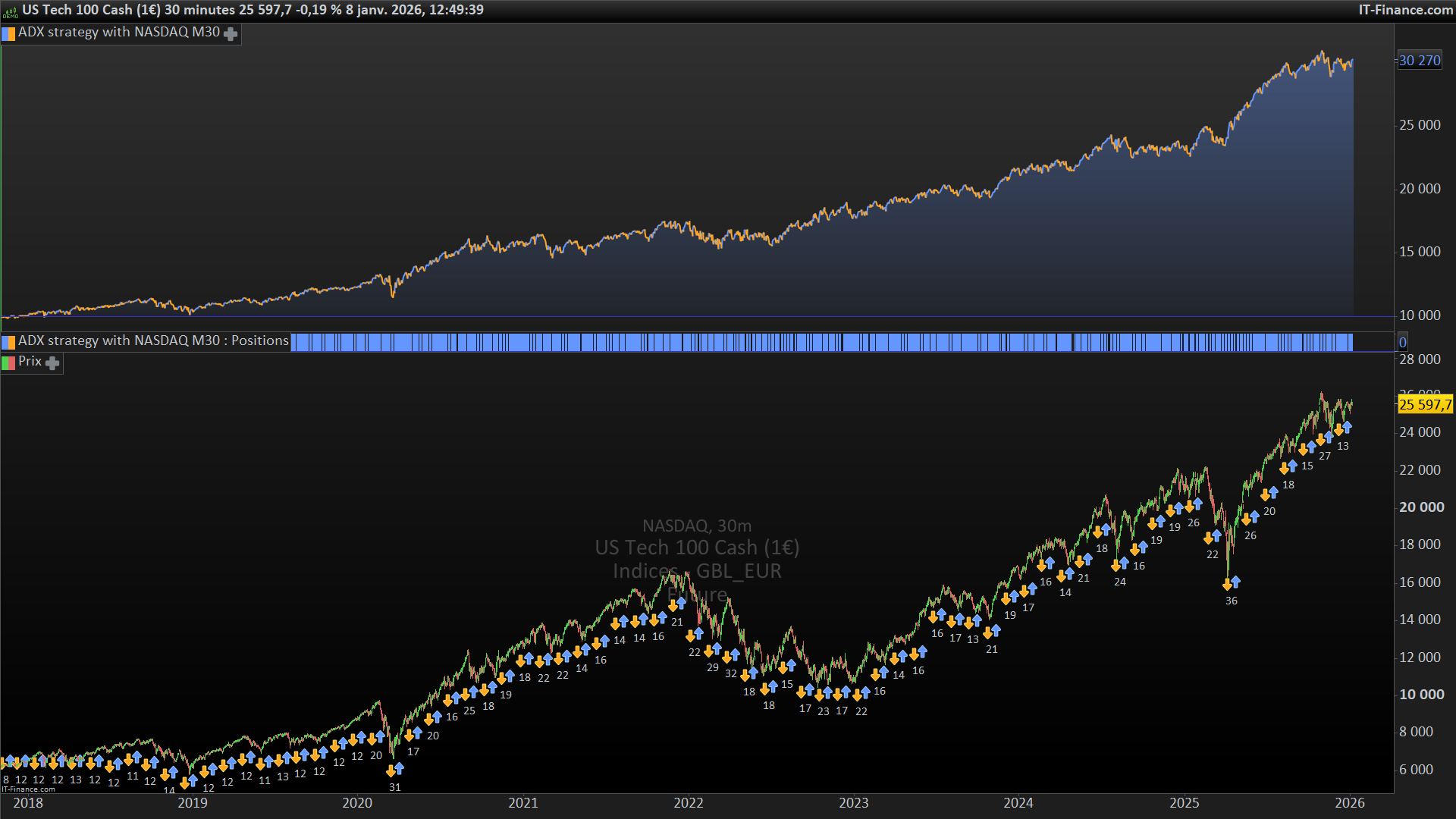Image resolution: width=1456 pixels, height=819 pixels.
Task: Click plus icon beside Prix label
Action: (x=52, y=363)
